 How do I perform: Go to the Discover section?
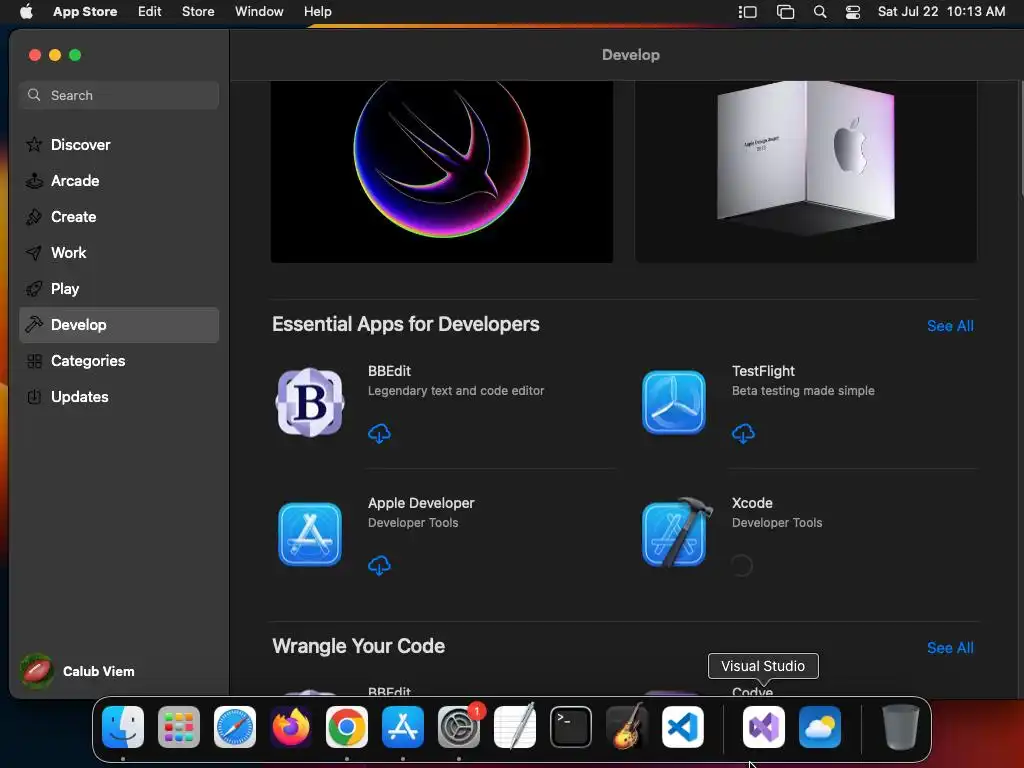pyautogui.click(x=119, y=145)
